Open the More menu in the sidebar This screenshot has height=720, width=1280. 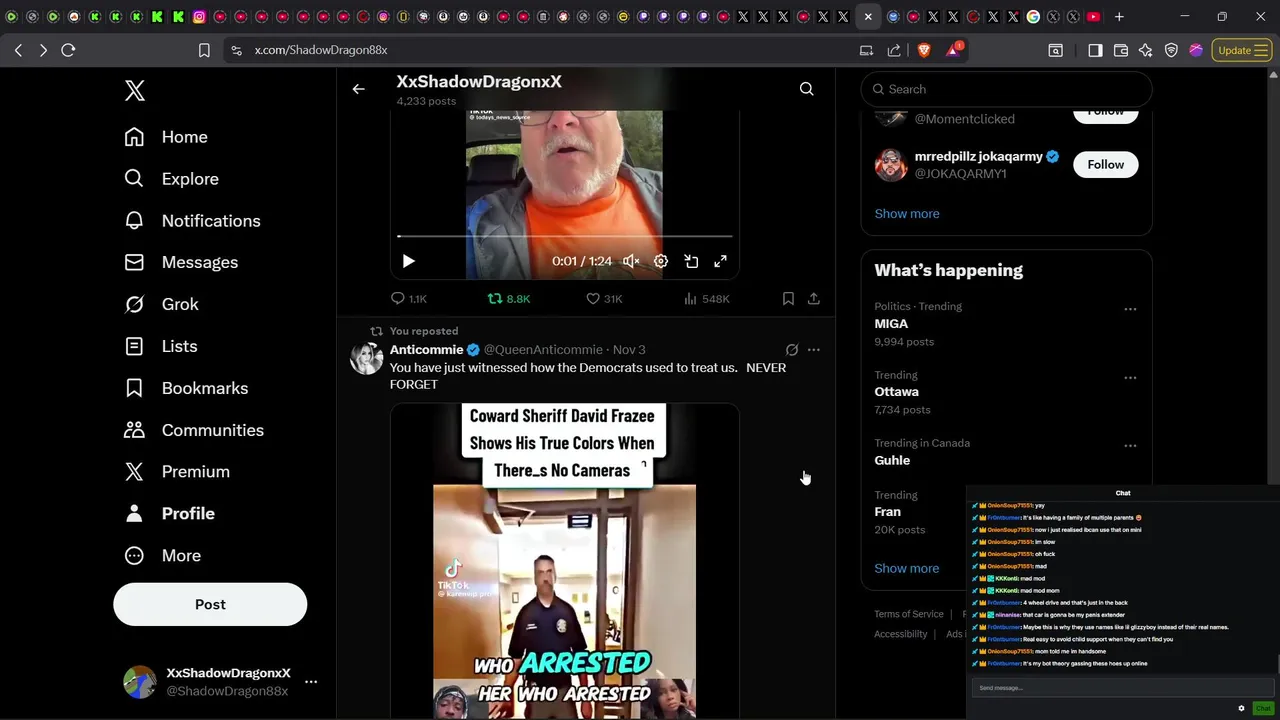pos(162,555)
